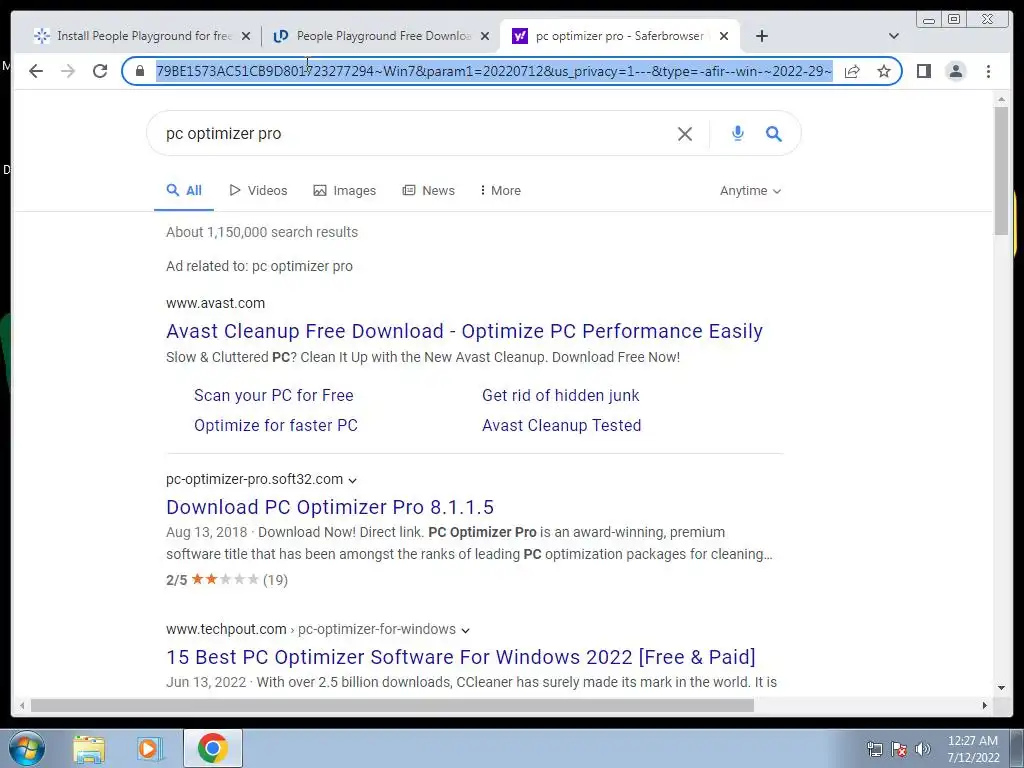Click the www.avast.com ad URL
The width and height of the screenshot is (1024, 768).
216,303
